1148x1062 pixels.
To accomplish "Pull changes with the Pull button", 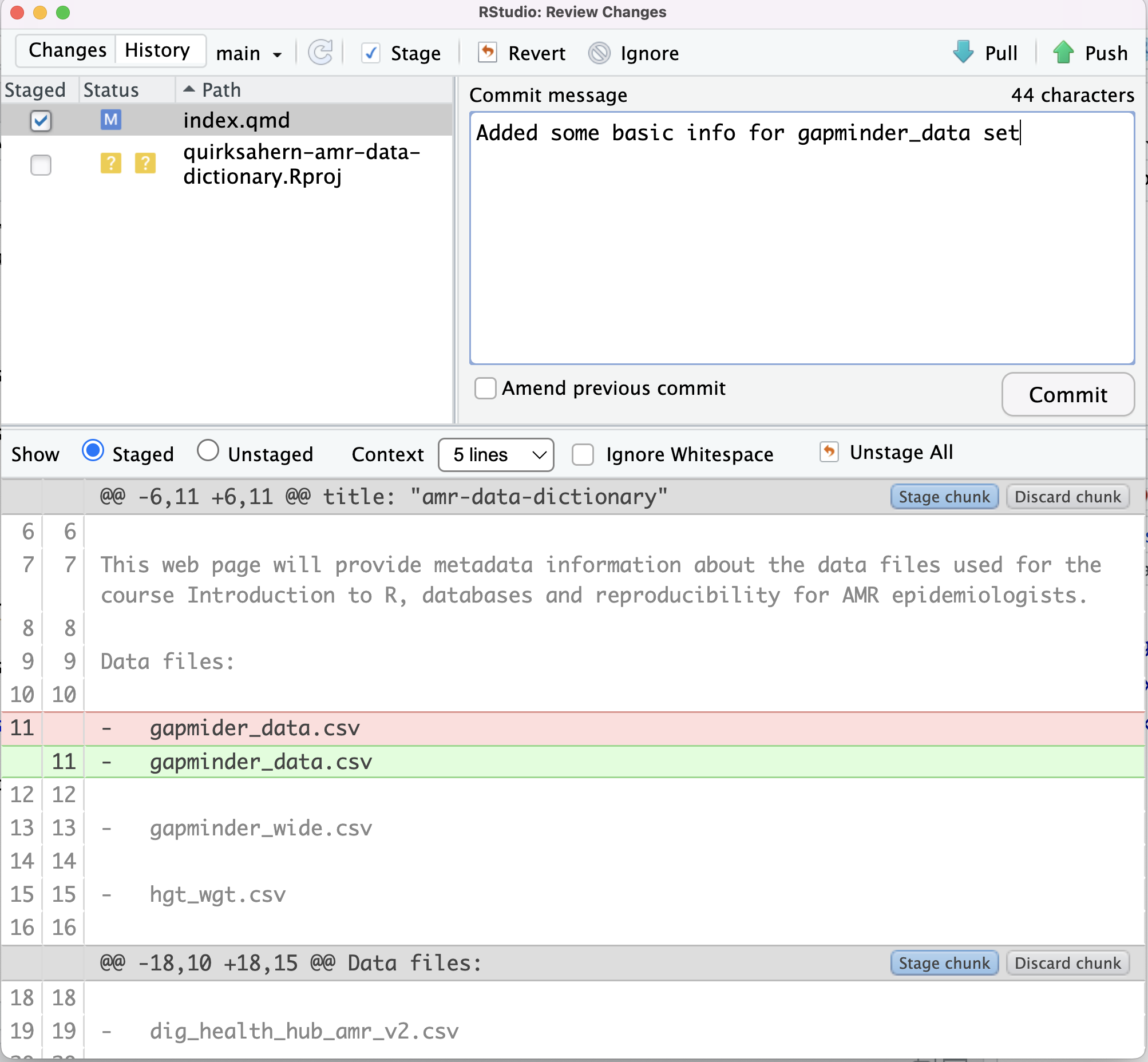I will point(985,53).
